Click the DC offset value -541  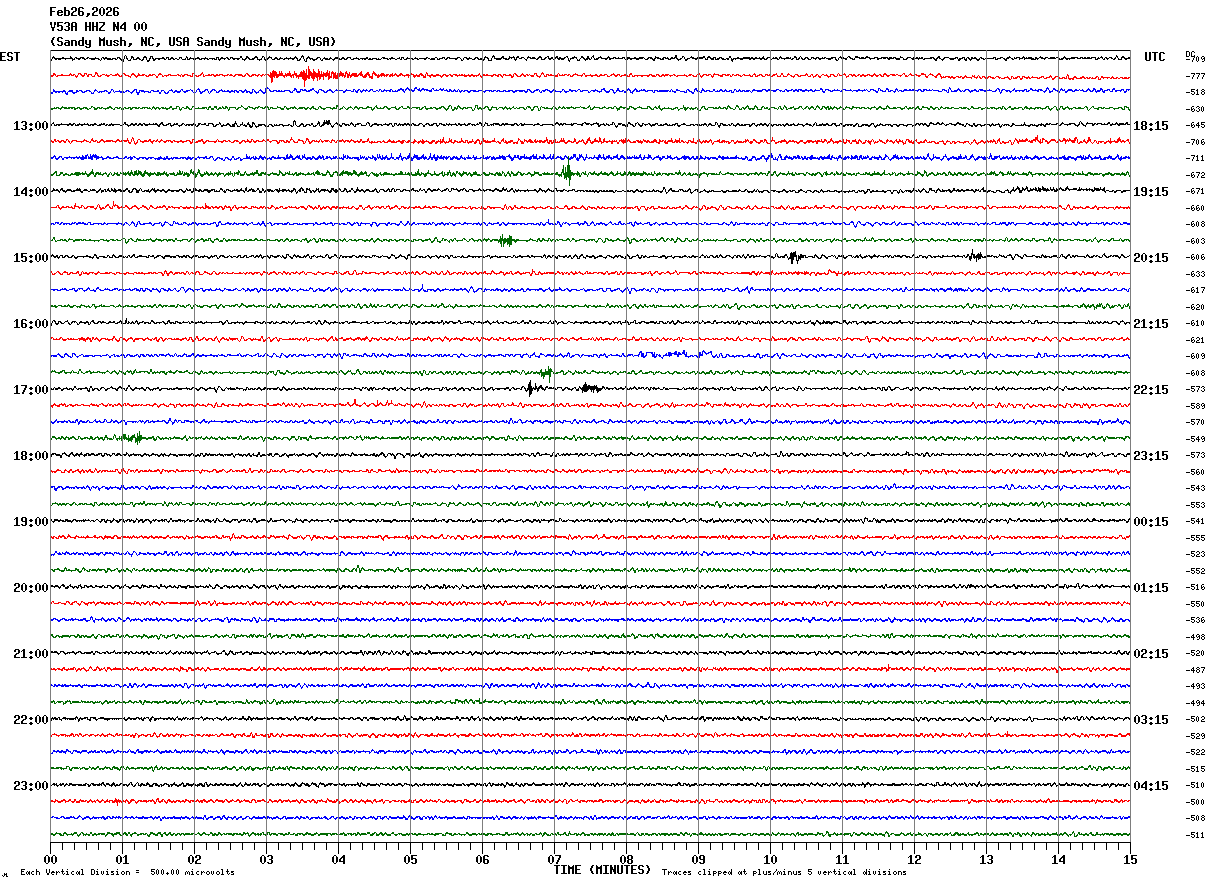tap(1195, 522)
